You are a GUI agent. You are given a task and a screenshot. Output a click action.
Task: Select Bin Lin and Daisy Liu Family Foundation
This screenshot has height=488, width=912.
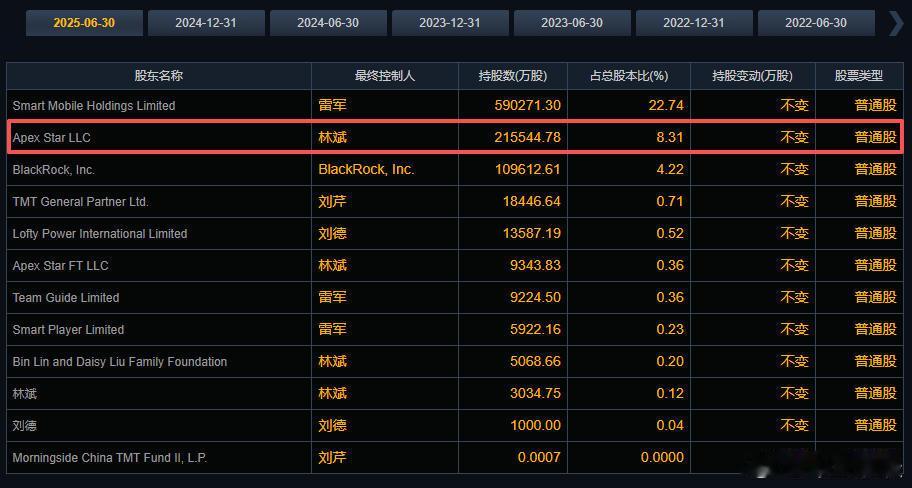pyautogui.click(x=120, y=362)
